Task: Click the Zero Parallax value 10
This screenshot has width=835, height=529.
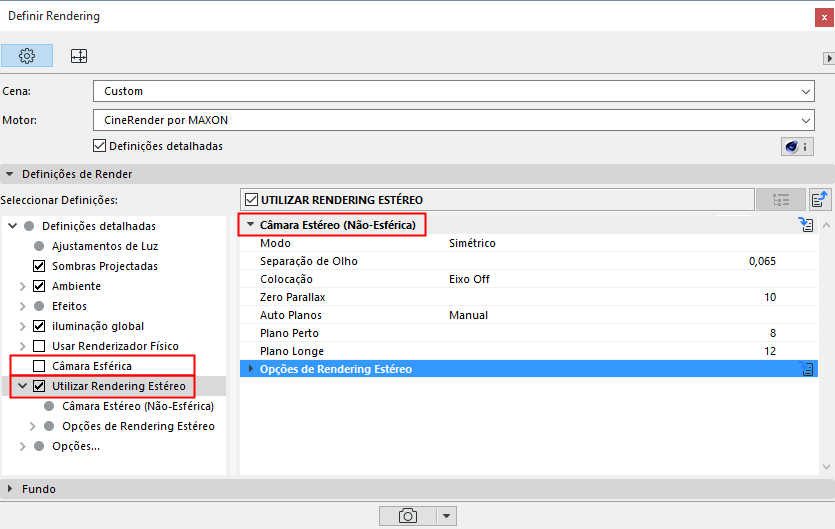Action: click(x=770, y=297)
